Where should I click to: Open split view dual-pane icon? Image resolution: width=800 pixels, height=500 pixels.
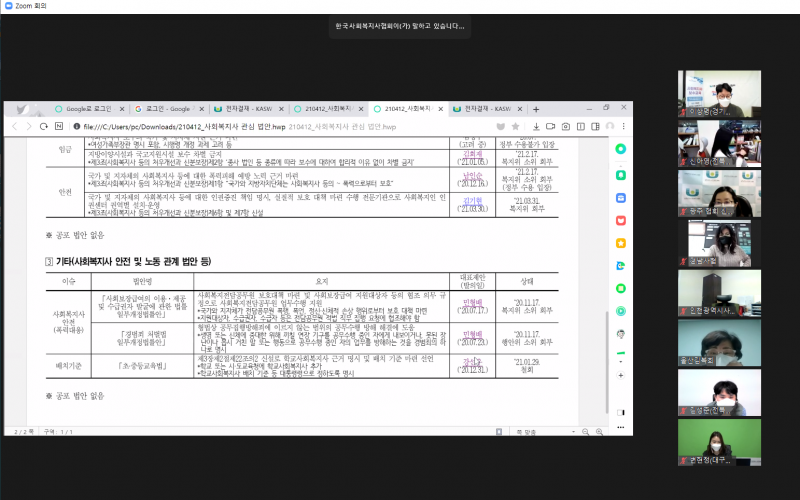click(x=581, y=126)
